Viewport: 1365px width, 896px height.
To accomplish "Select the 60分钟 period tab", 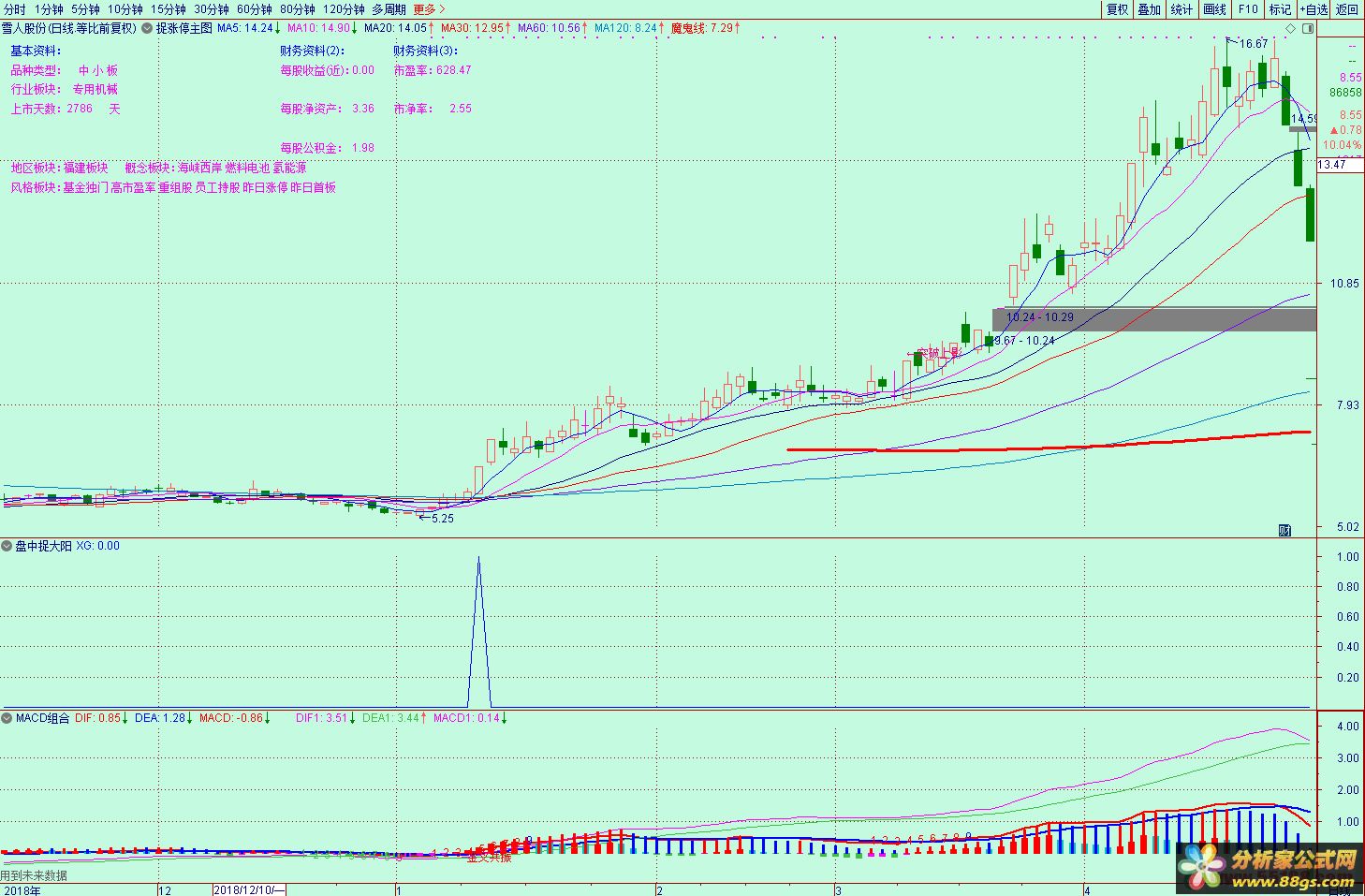I will [255, 9].
